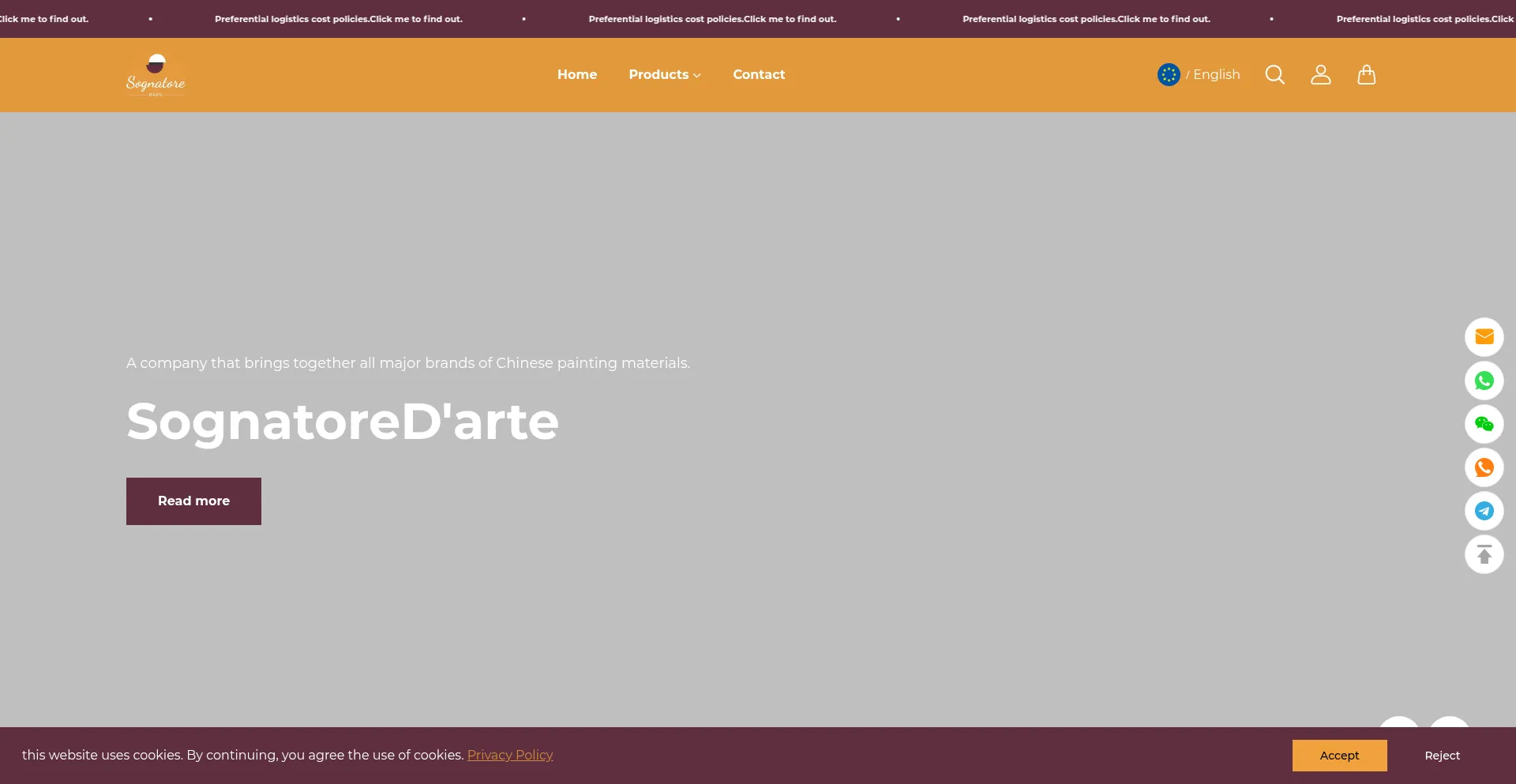Open the English language selector
Screen dimensions: 1516x784
[x=1216, y=74]
